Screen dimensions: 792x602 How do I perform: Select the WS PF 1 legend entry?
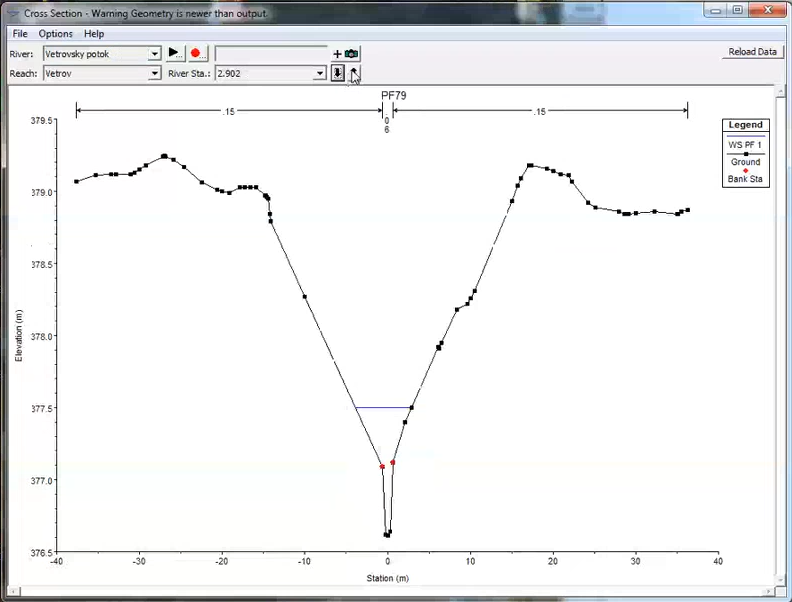point(745,145)
